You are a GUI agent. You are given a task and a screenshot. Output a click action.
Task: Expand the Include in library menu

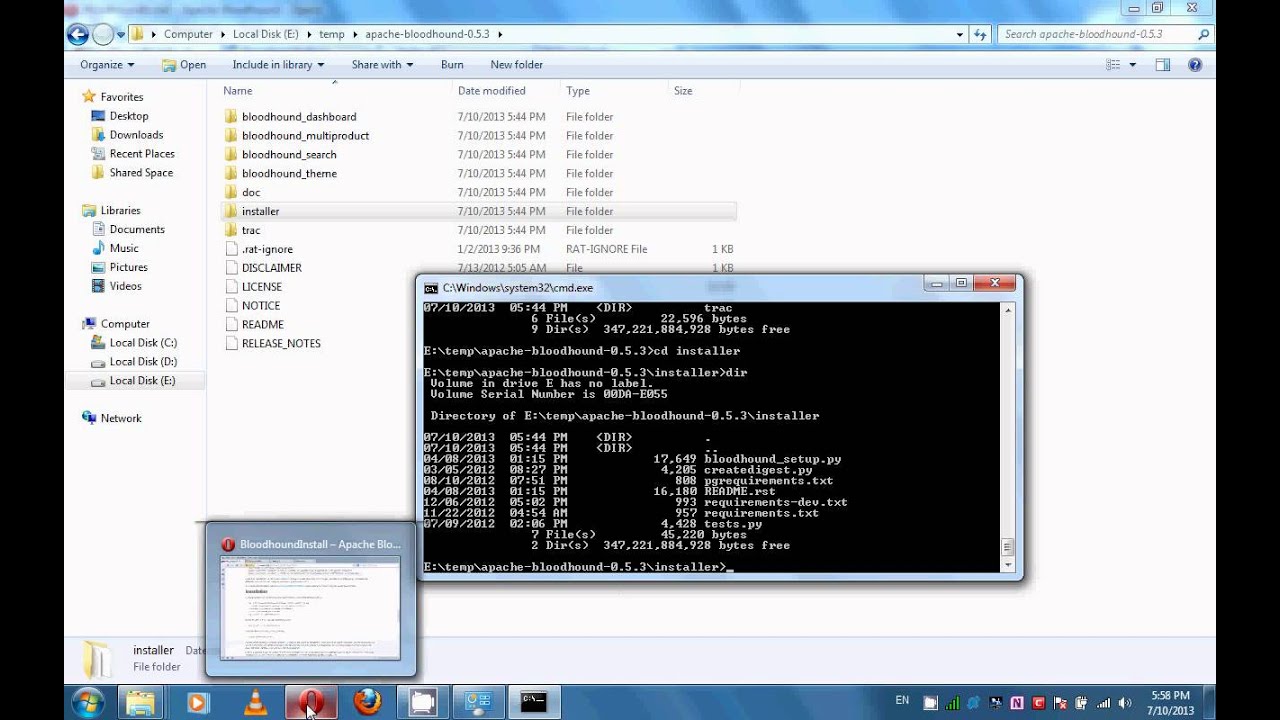[x=278, y=65]
